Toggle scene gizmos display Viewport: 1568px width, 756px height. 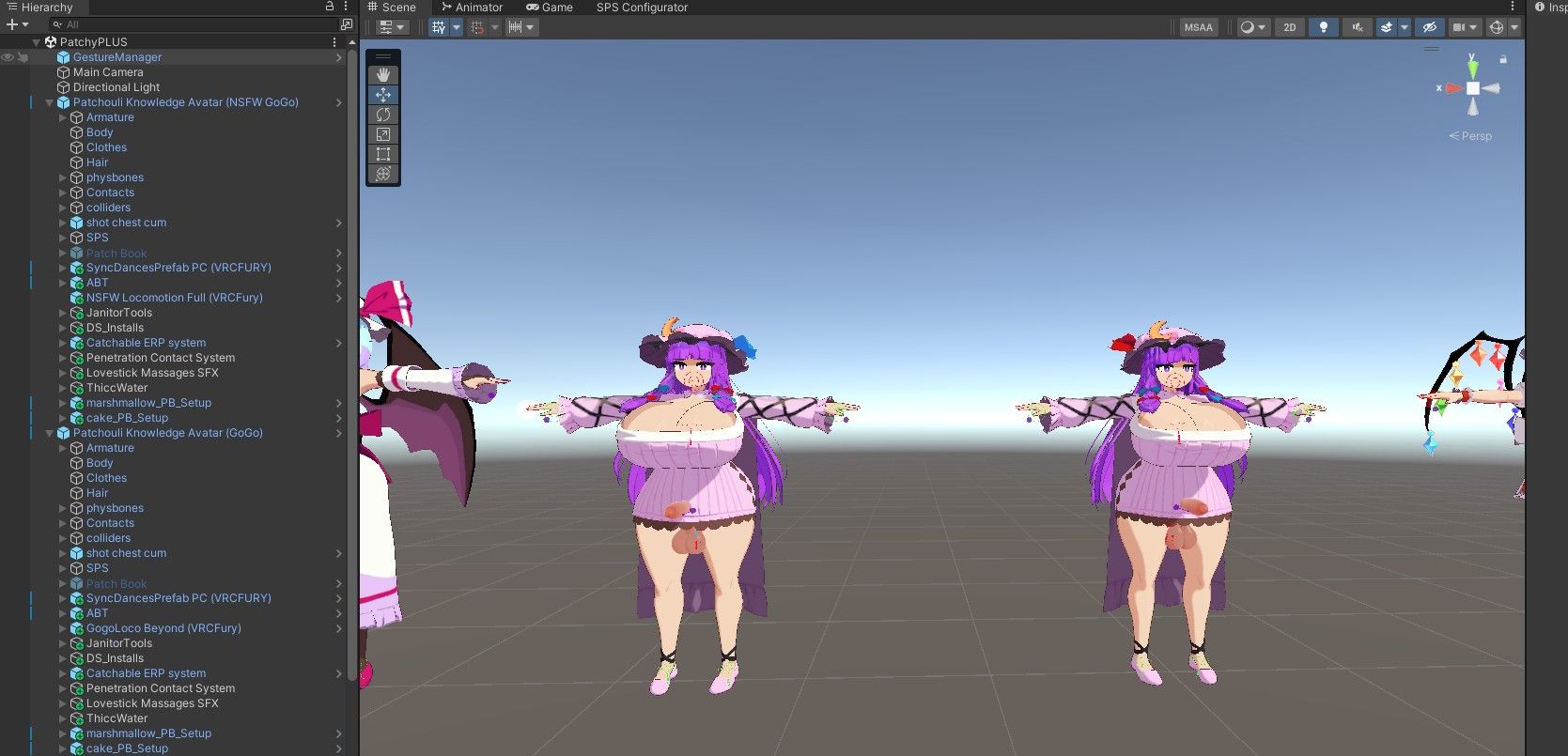(x=1497, y=27)
